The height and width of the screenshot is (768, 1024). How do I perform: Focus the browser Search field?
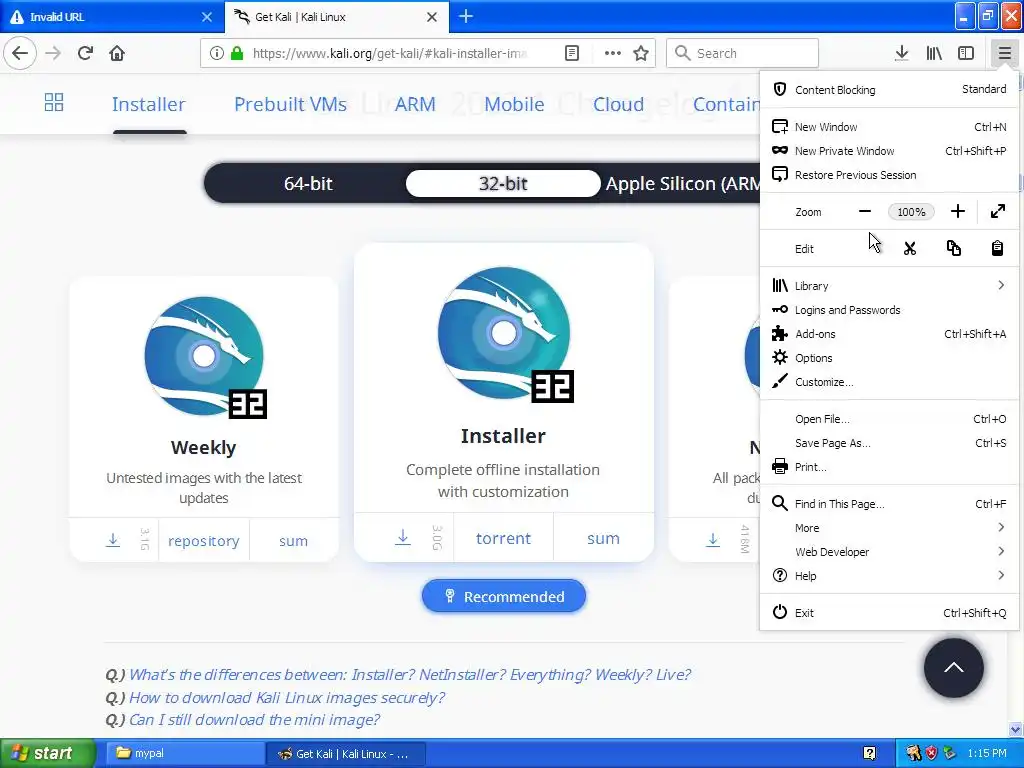[742, 53]
